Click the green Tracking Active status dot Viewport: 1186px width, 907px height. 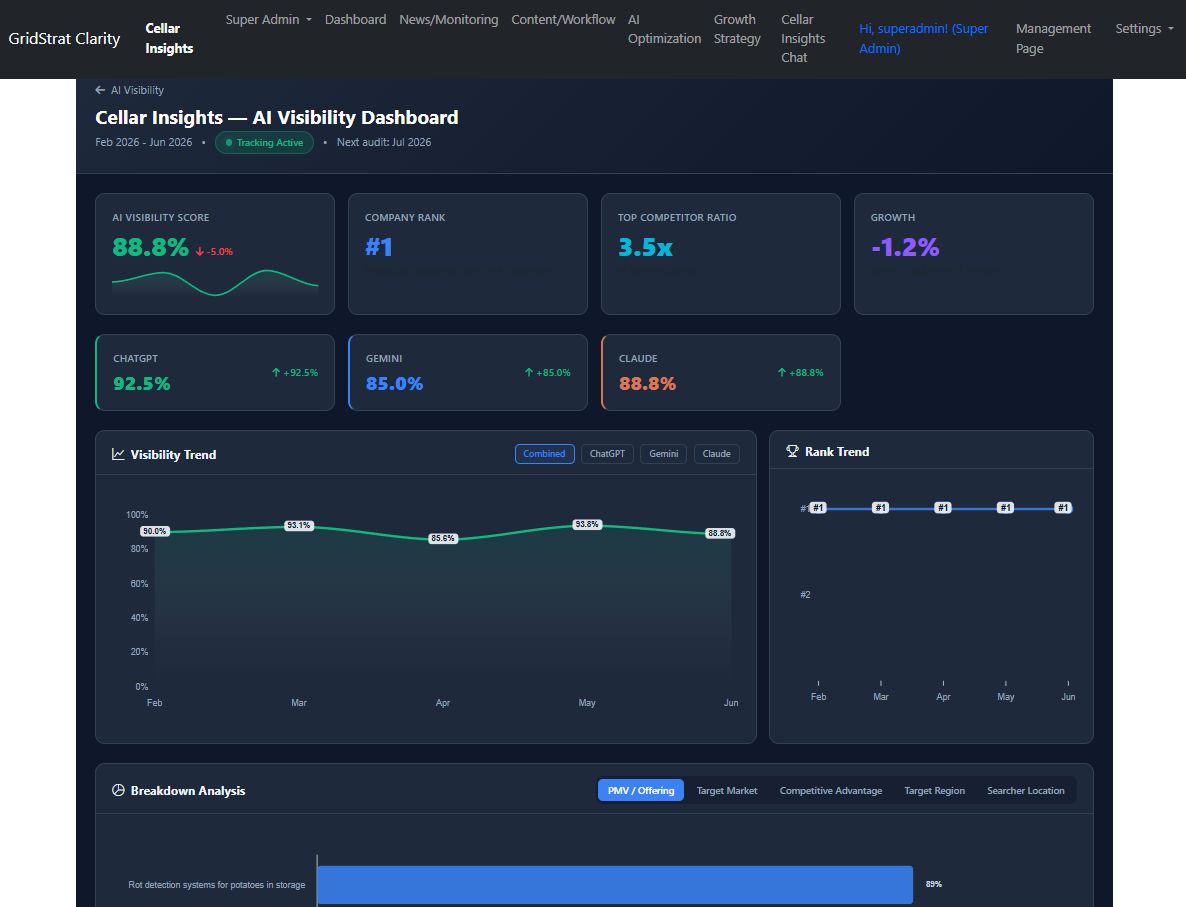click(x=229, y=142)
